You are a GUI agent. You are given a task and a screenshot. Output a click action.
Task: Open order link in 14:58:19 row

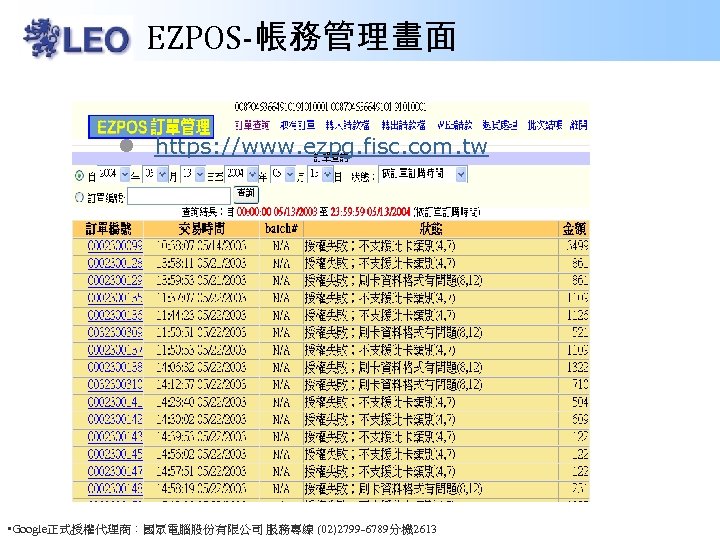click(x=115, y=489)
